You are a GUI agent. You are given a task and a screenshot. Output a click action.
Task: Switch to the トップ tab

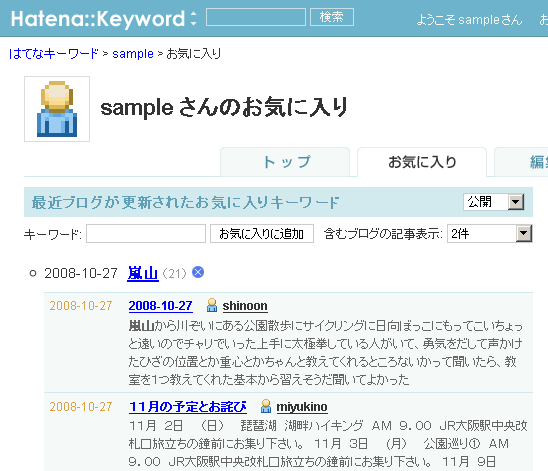(x=285, y=162)
